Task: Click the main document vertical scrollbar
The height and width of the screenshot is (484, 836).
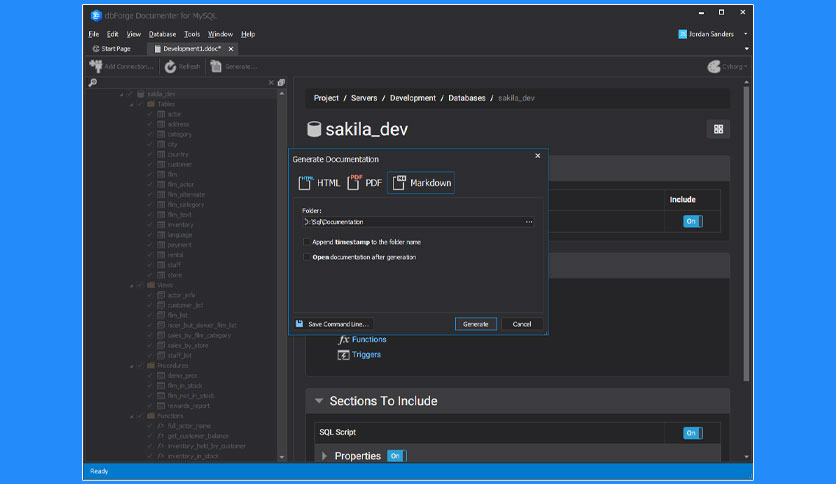Action: pyautogui.click(x=746, y=233)
